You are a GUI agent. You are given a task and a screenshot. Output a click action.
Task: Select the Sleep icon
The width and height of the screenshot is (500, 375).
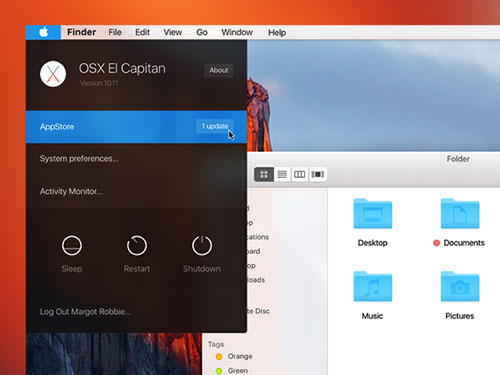click(72, 246)
